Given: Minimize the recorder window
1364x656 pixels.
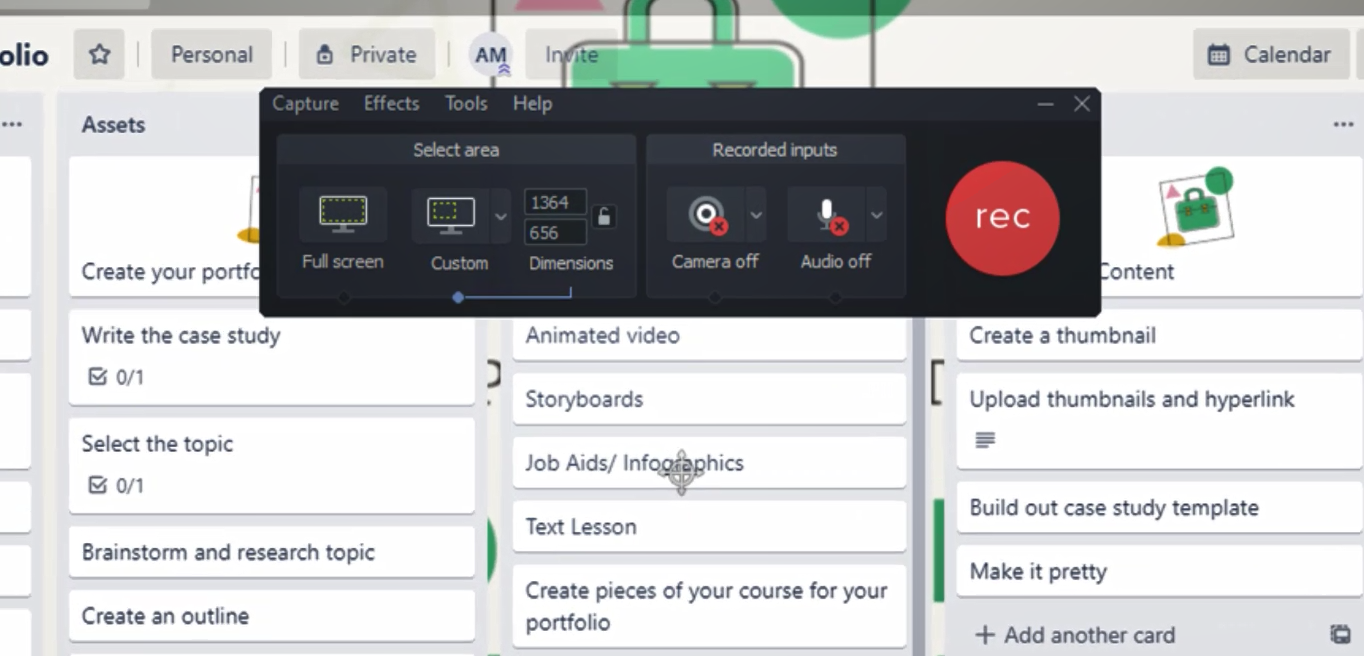Looking at the screenshot, I should coord(1046,104).
